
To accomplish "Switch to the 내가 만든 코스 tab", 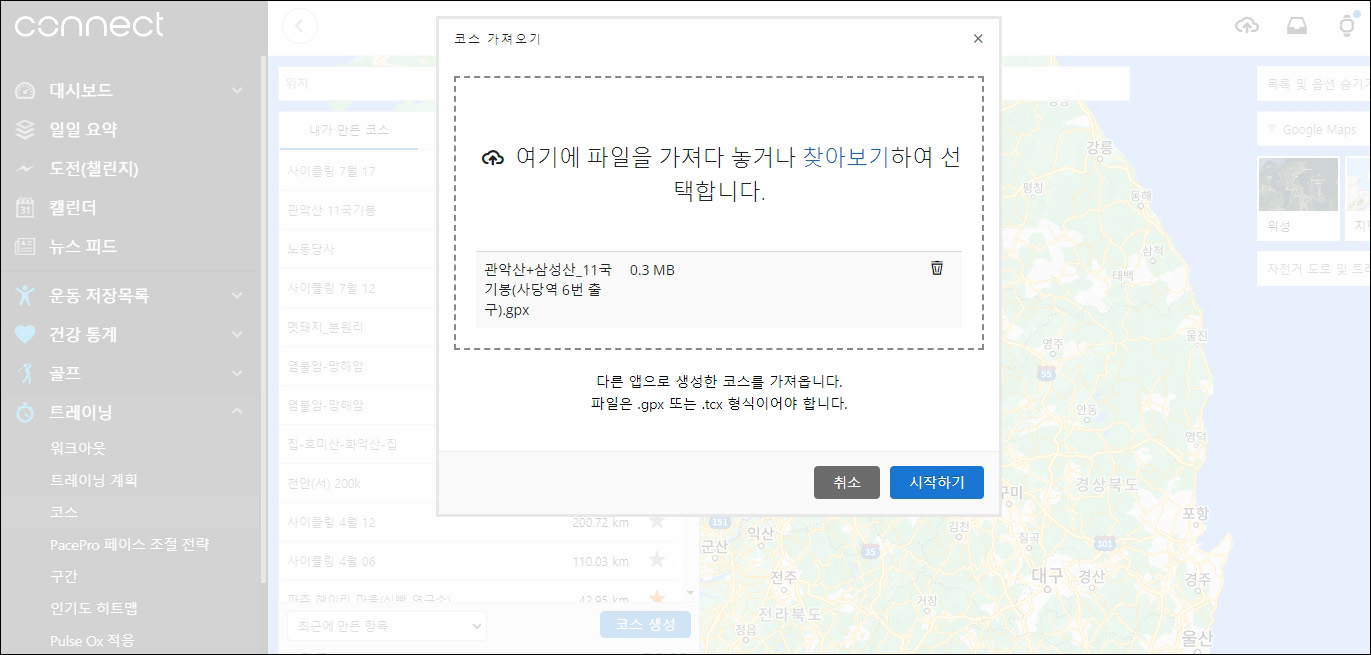I will coord(349,130).
